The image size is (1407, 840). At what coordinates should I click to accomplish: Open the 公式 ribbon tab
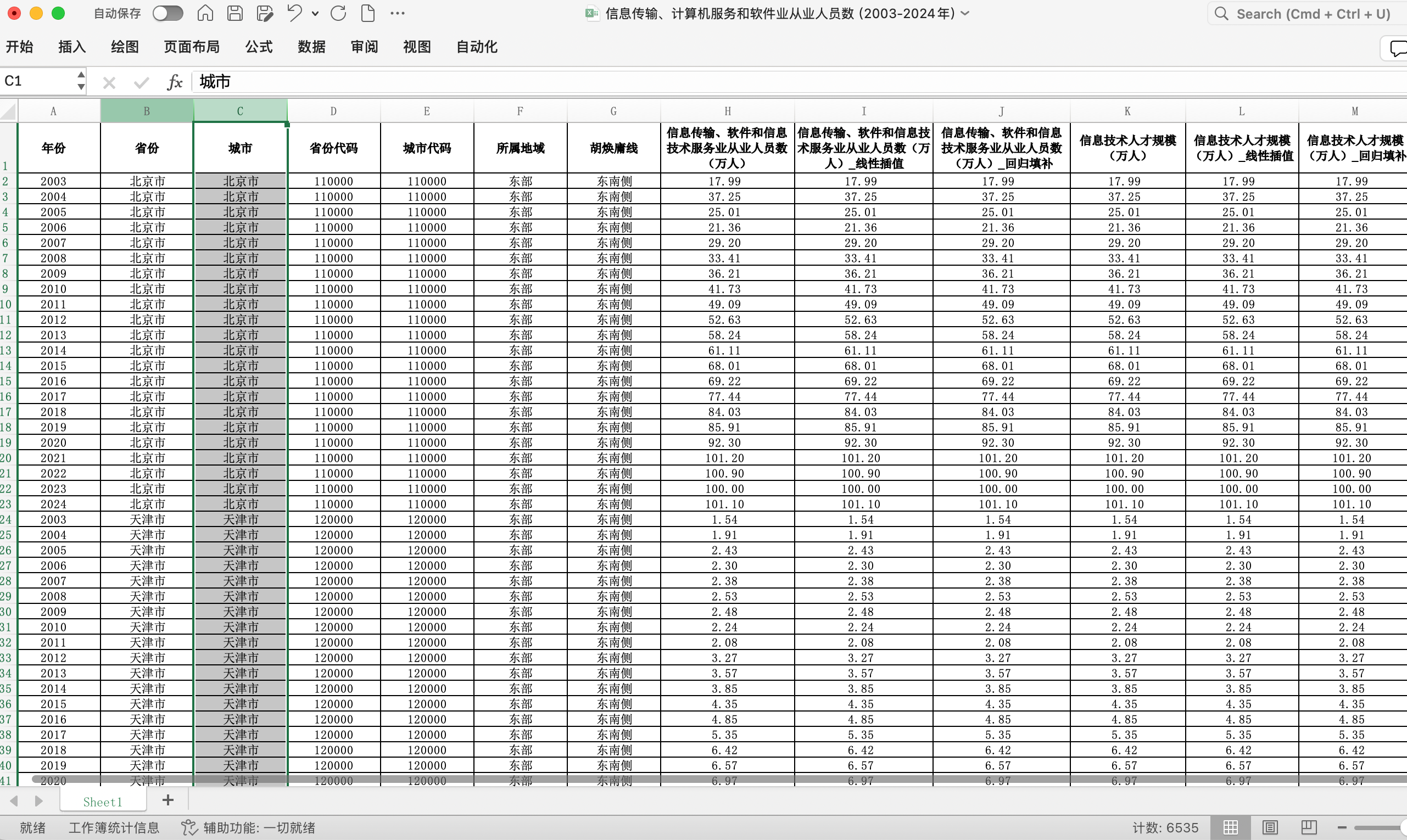tap(259, 47)
